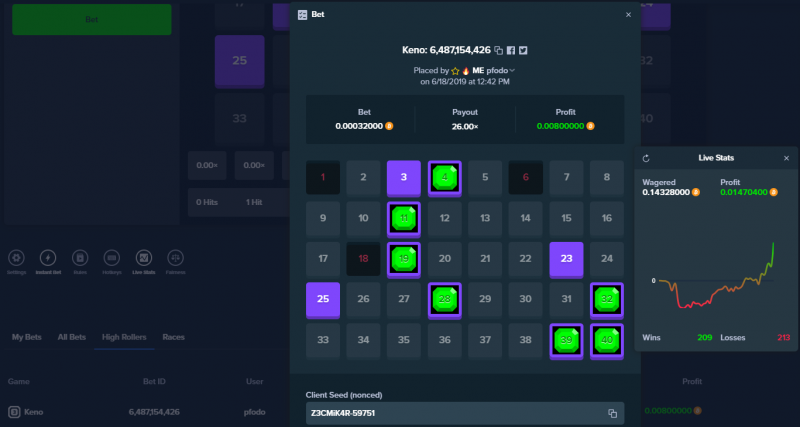Image resolution: width=800 pixels, height=427 pixels.
Task: Click star badge beside ME pfodo
Action: (456, 71)
